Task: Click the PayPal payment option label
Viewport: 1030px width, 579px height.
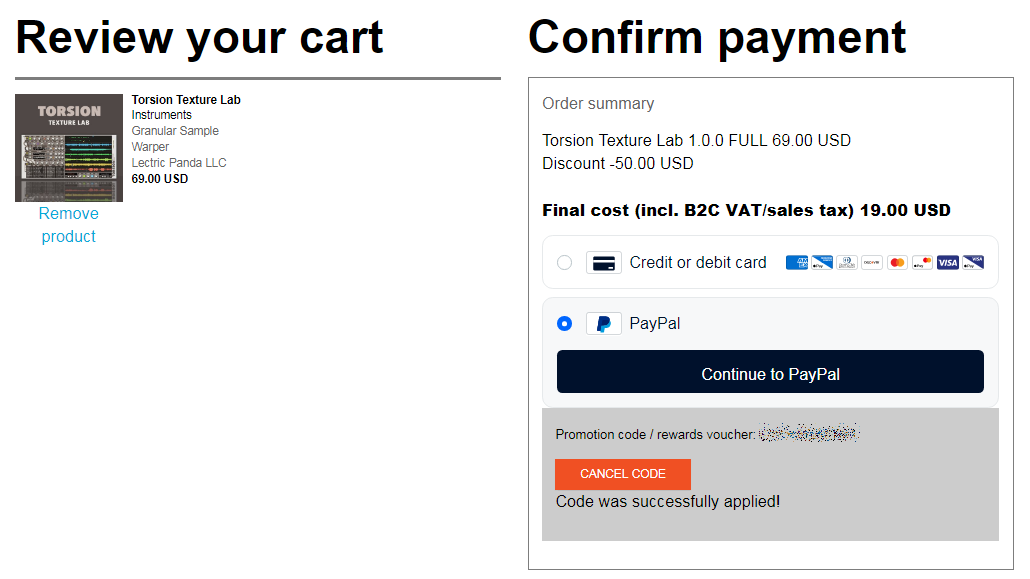Action: pyautogui.click(x=655, y=324)
